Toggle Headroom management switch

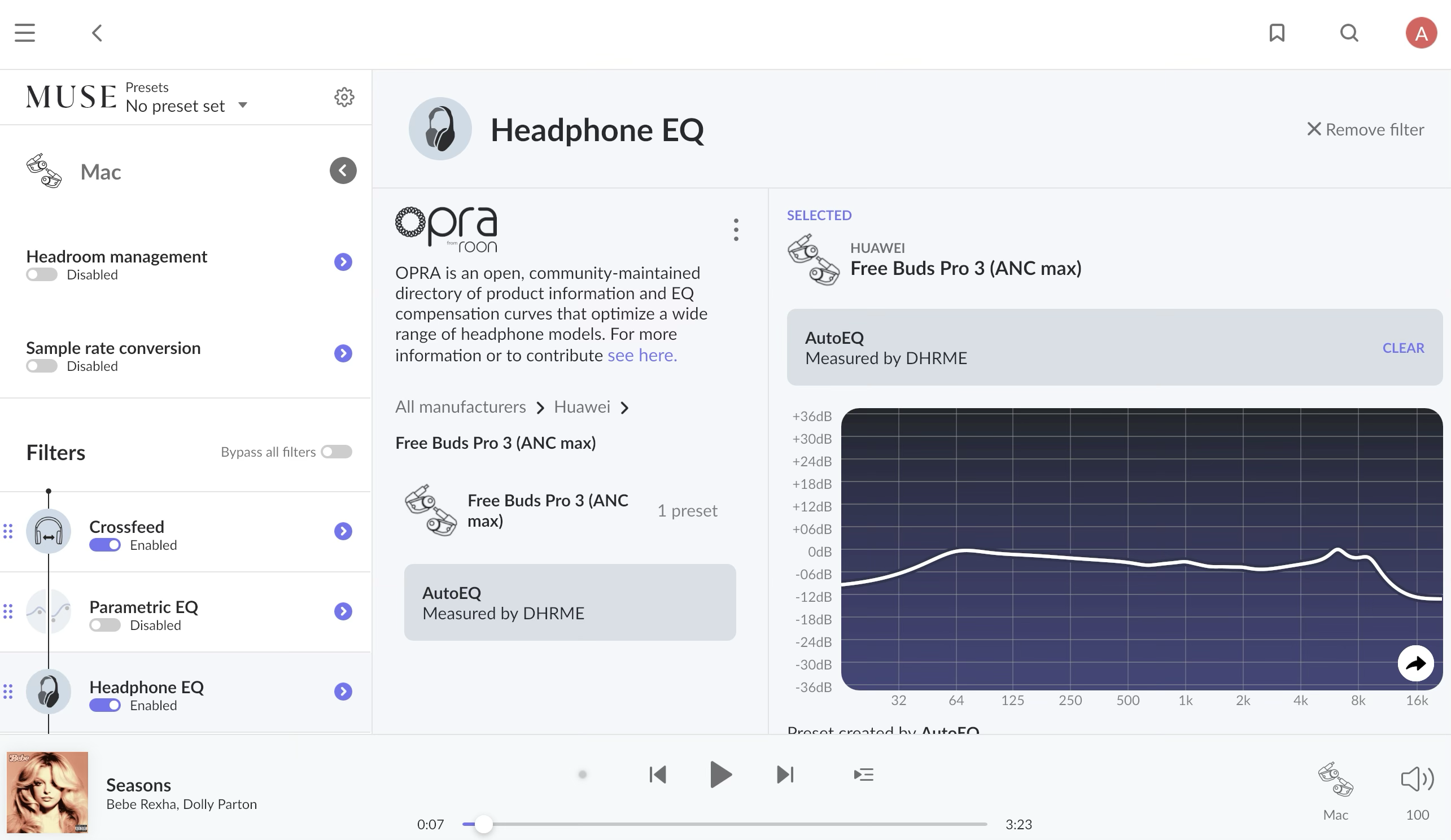click(x=41, y=274)
